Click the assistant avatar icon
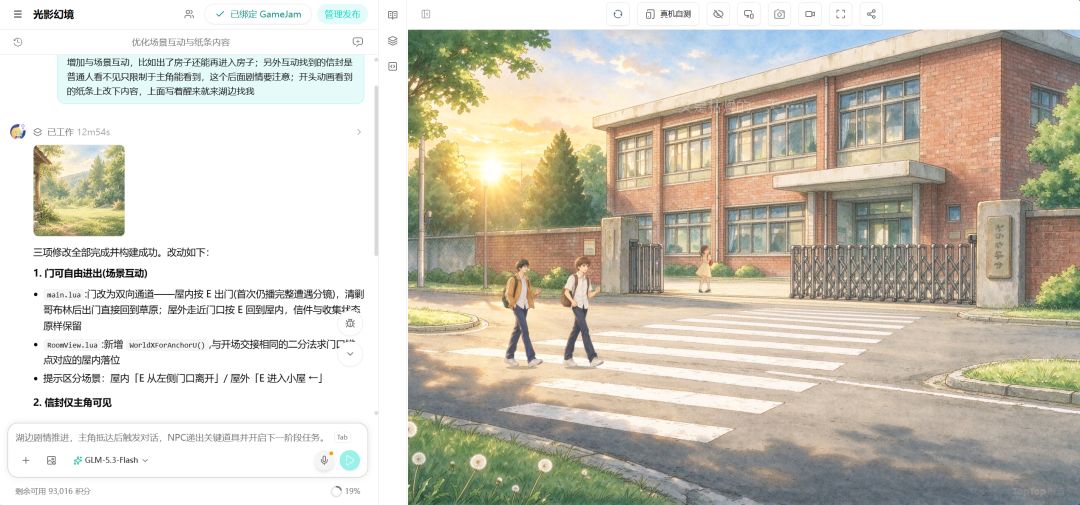This screenshot has height=505, width=1080. (x=18, y=132)
